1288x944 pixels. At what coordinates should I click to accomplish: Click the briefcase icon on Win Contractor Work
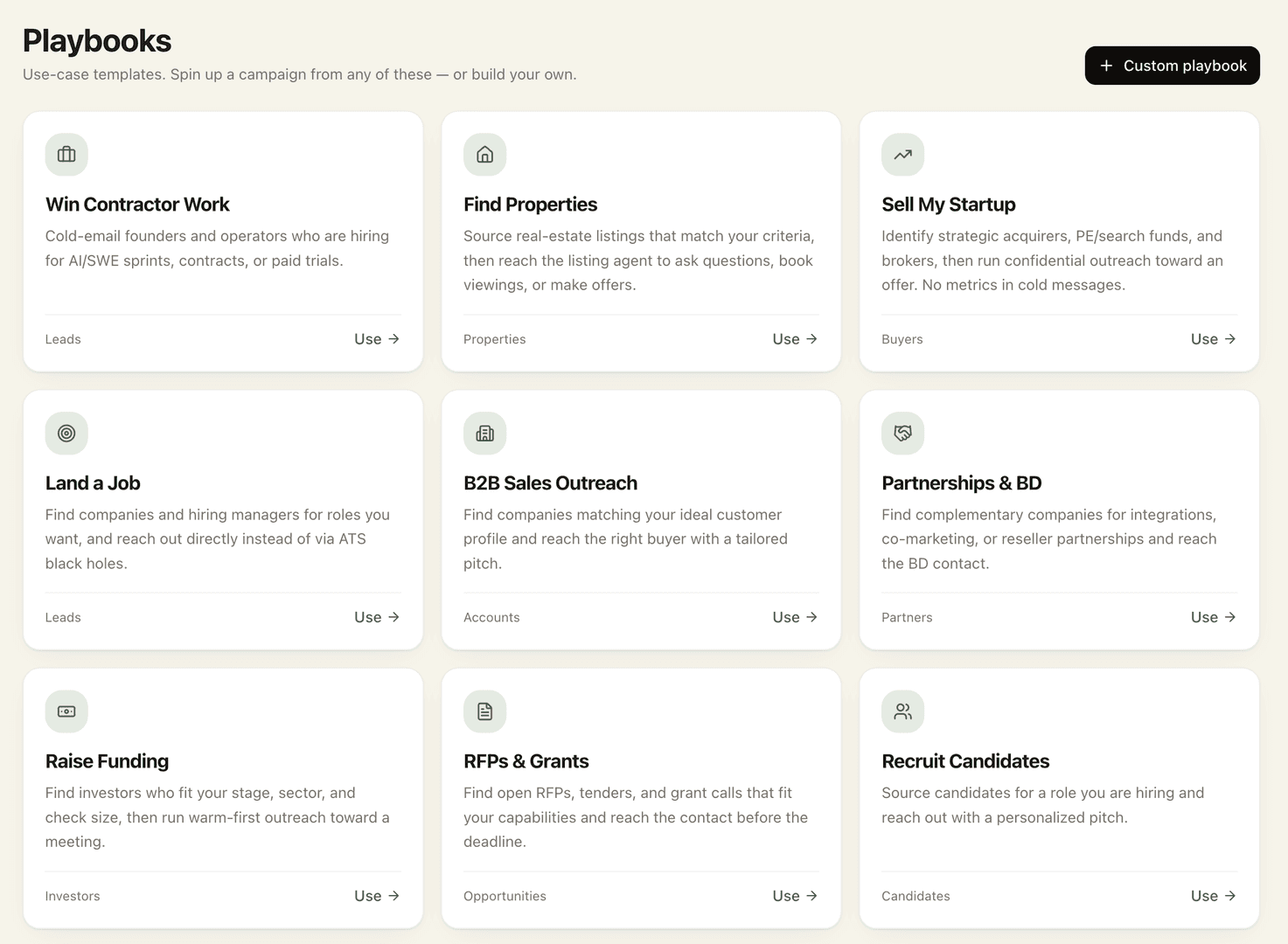click(x=66, y=155)
